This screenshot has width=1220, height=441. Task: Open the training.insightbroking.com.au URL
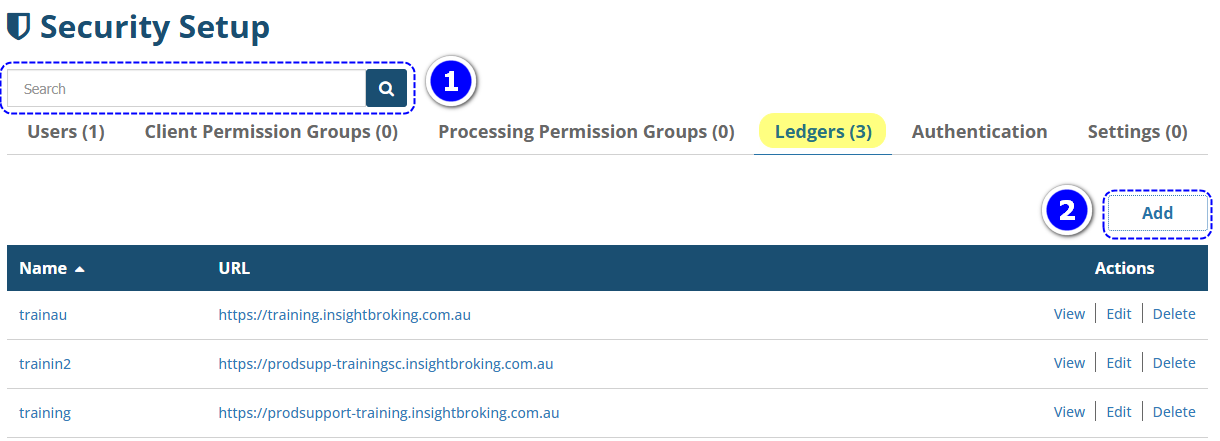point(344,315)
